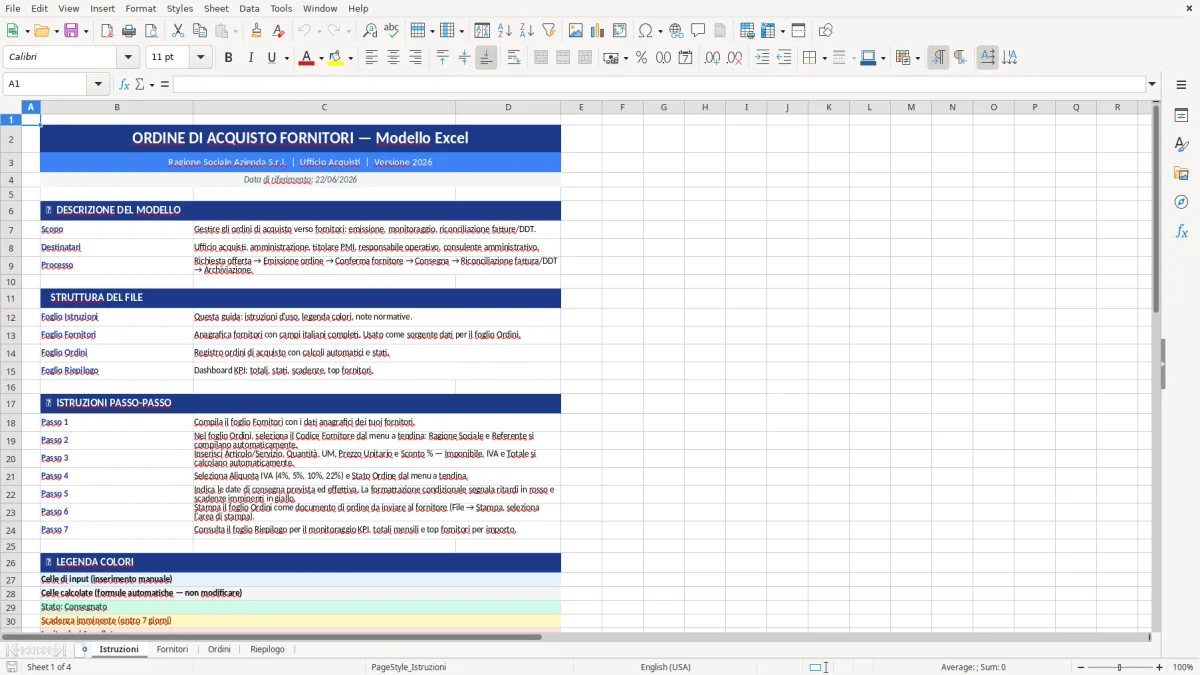This screenshot has height=675, width=1200.
Task: Click the zoom out minus button
Action: coord(1080,667)
